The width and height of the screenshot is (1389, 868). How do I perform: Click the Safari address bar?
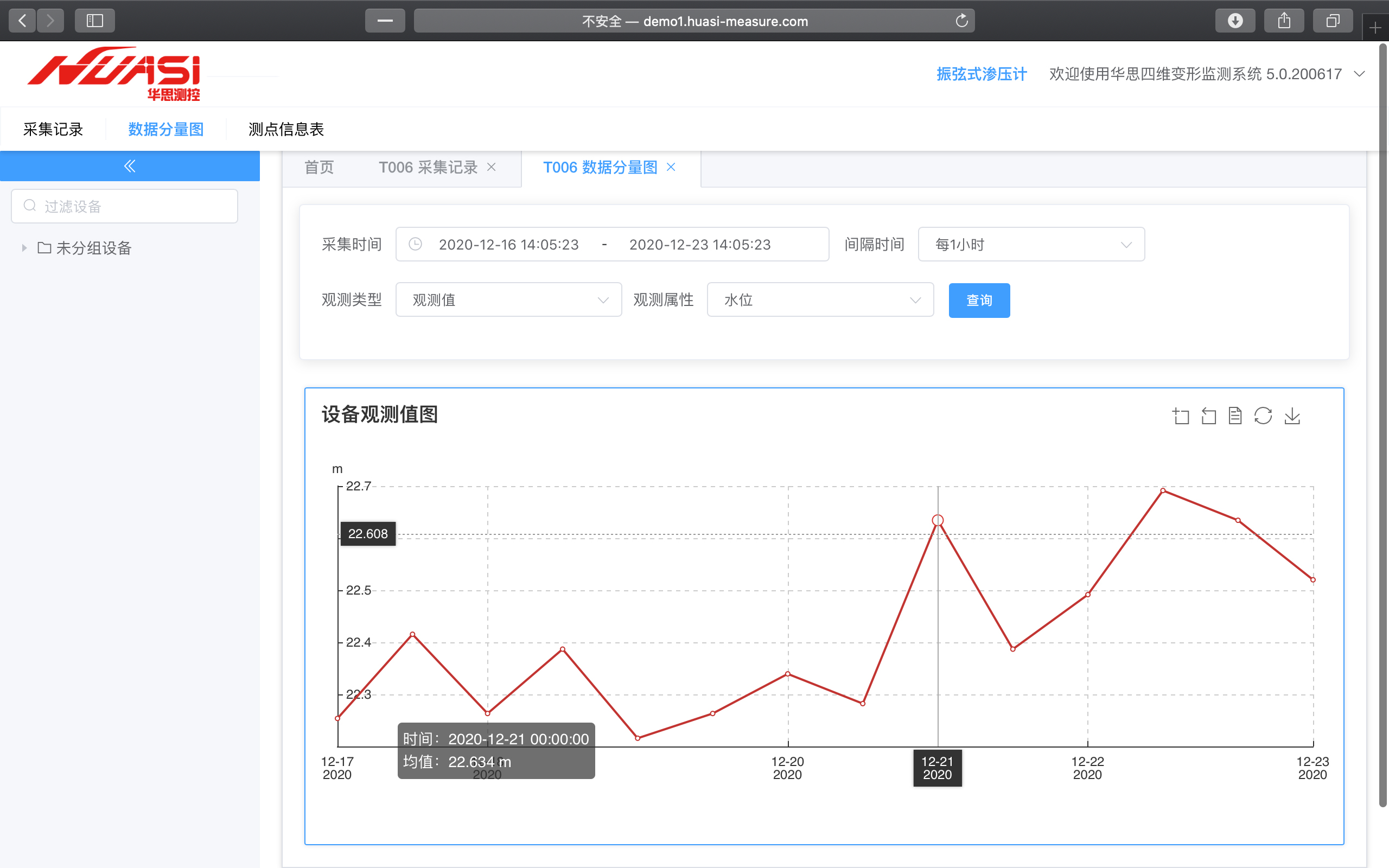point(694,21)
